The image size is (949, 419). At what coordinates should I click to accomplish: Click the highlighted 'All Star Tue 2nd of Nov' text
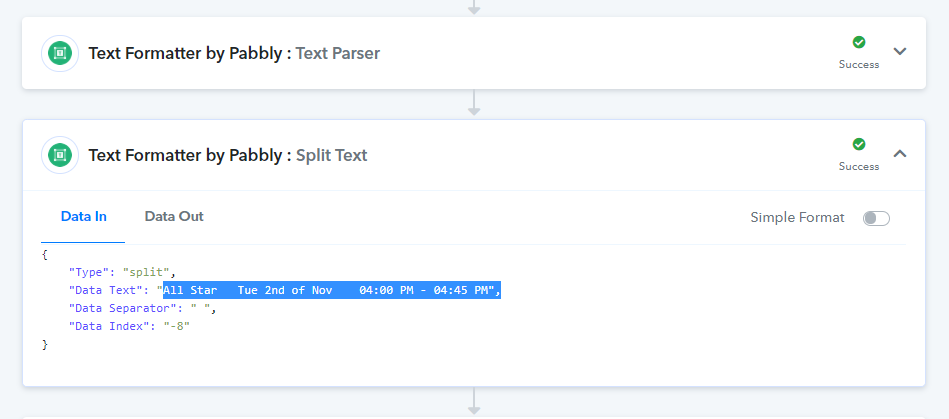(x=248, y=291)
